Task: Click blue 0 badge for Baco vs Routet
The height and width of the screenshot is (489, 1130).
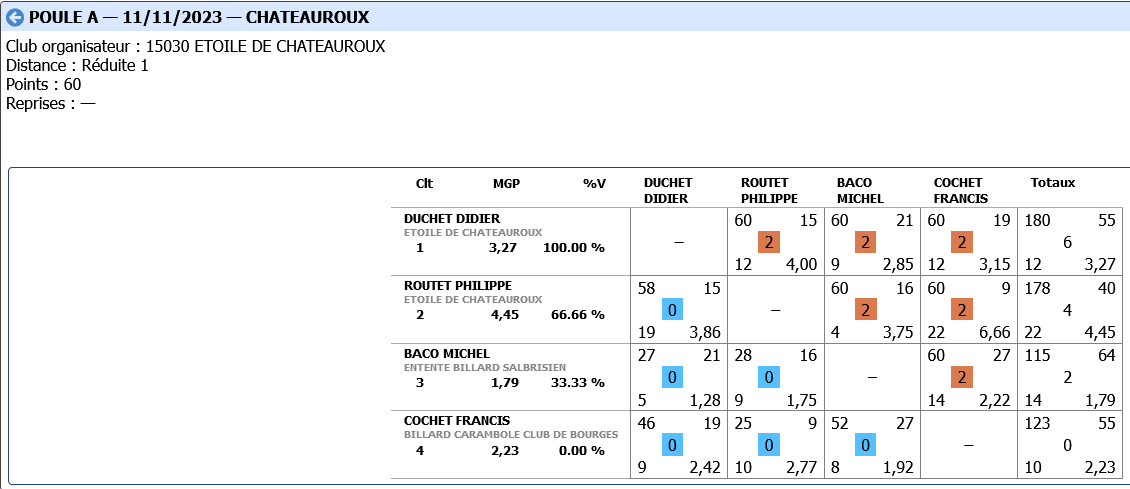Action: click(769, 377)
